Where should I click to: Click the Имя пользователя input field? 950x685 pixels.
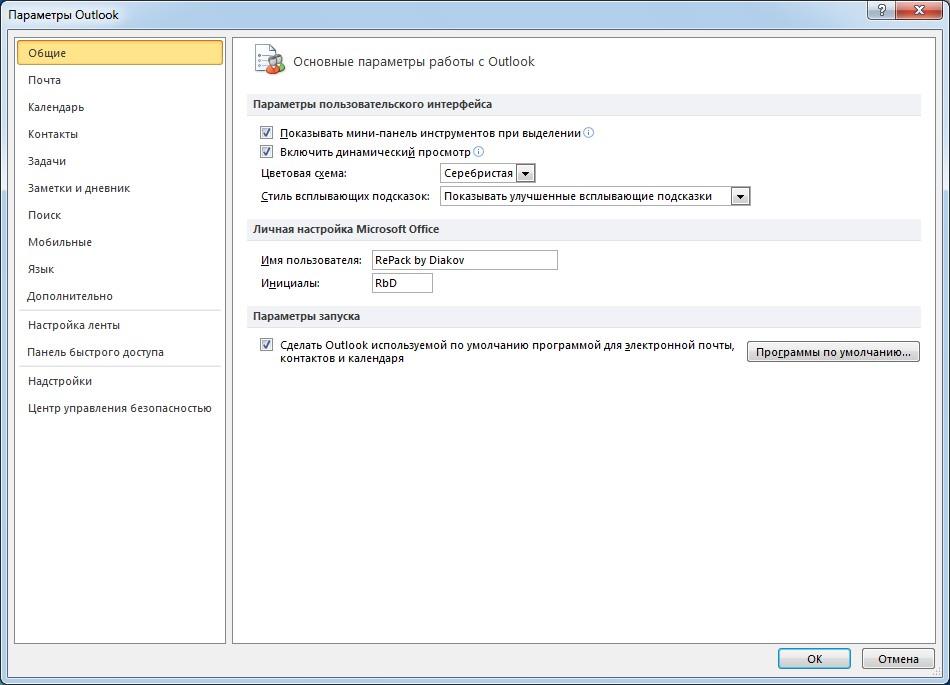click(x=465, y=260)
